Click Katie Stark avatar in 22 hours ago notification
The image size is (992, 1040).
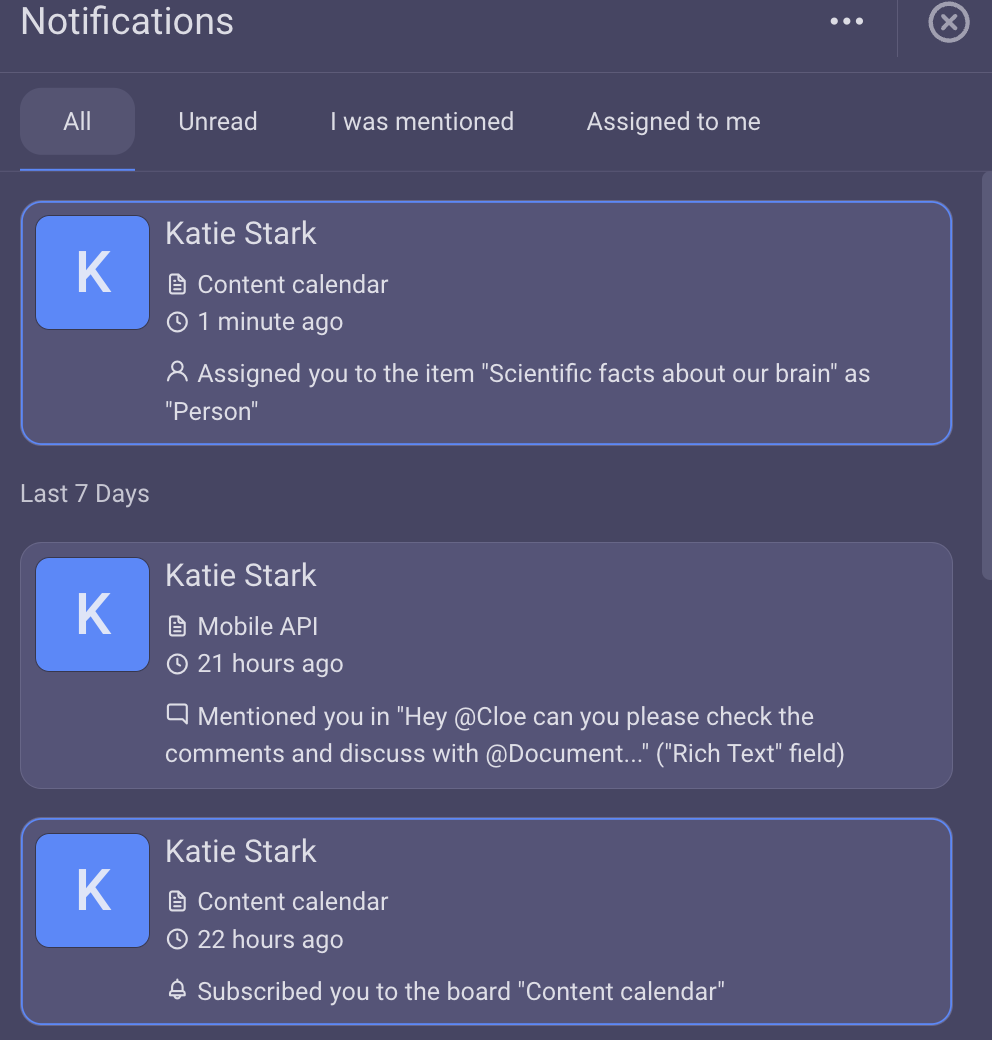coord(92,891)
